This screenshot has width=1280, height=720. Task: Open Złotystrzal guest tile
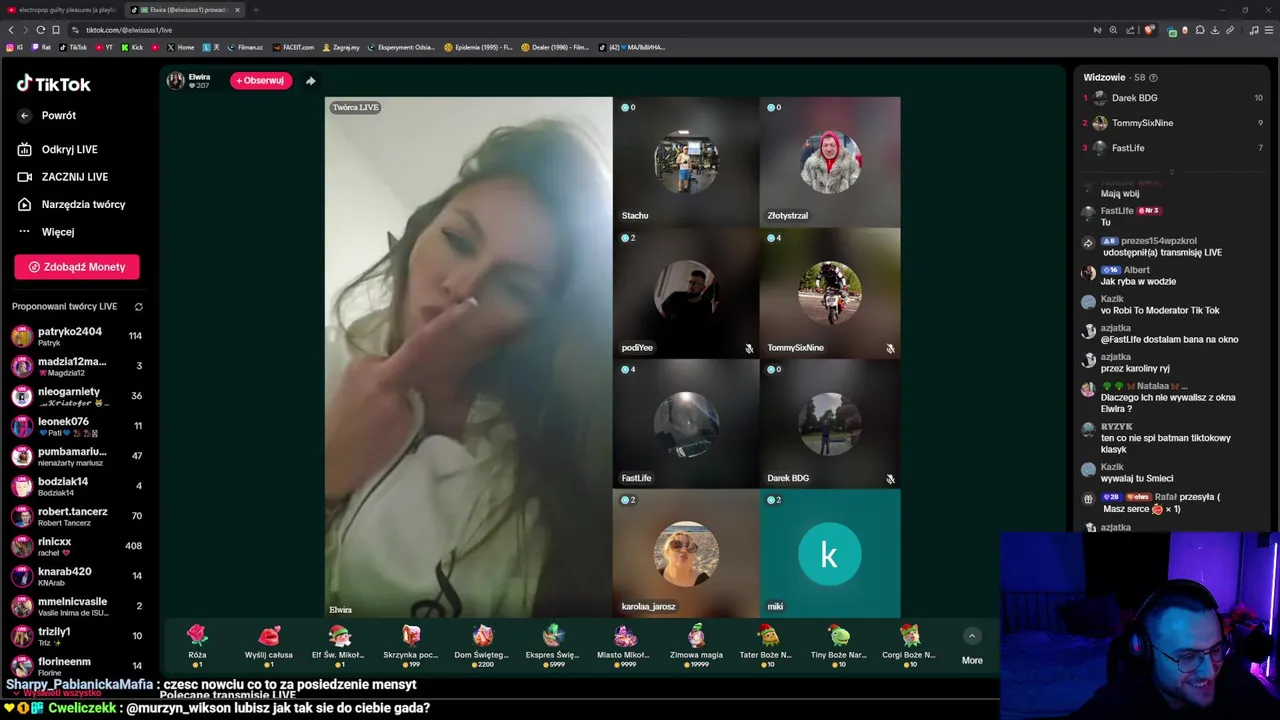coord(830,162)
